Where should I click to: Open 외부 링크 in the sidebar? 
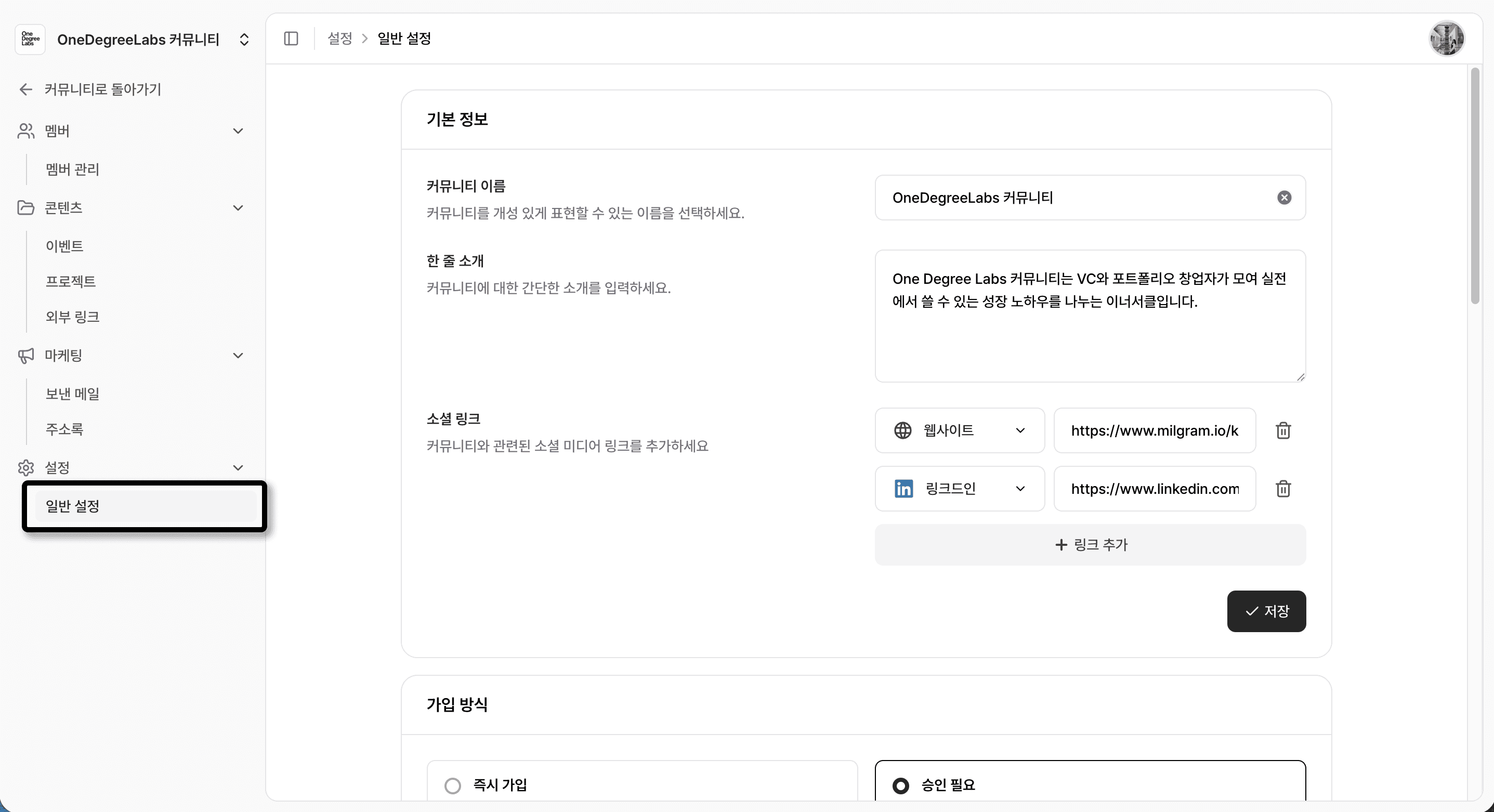point(72,317)
